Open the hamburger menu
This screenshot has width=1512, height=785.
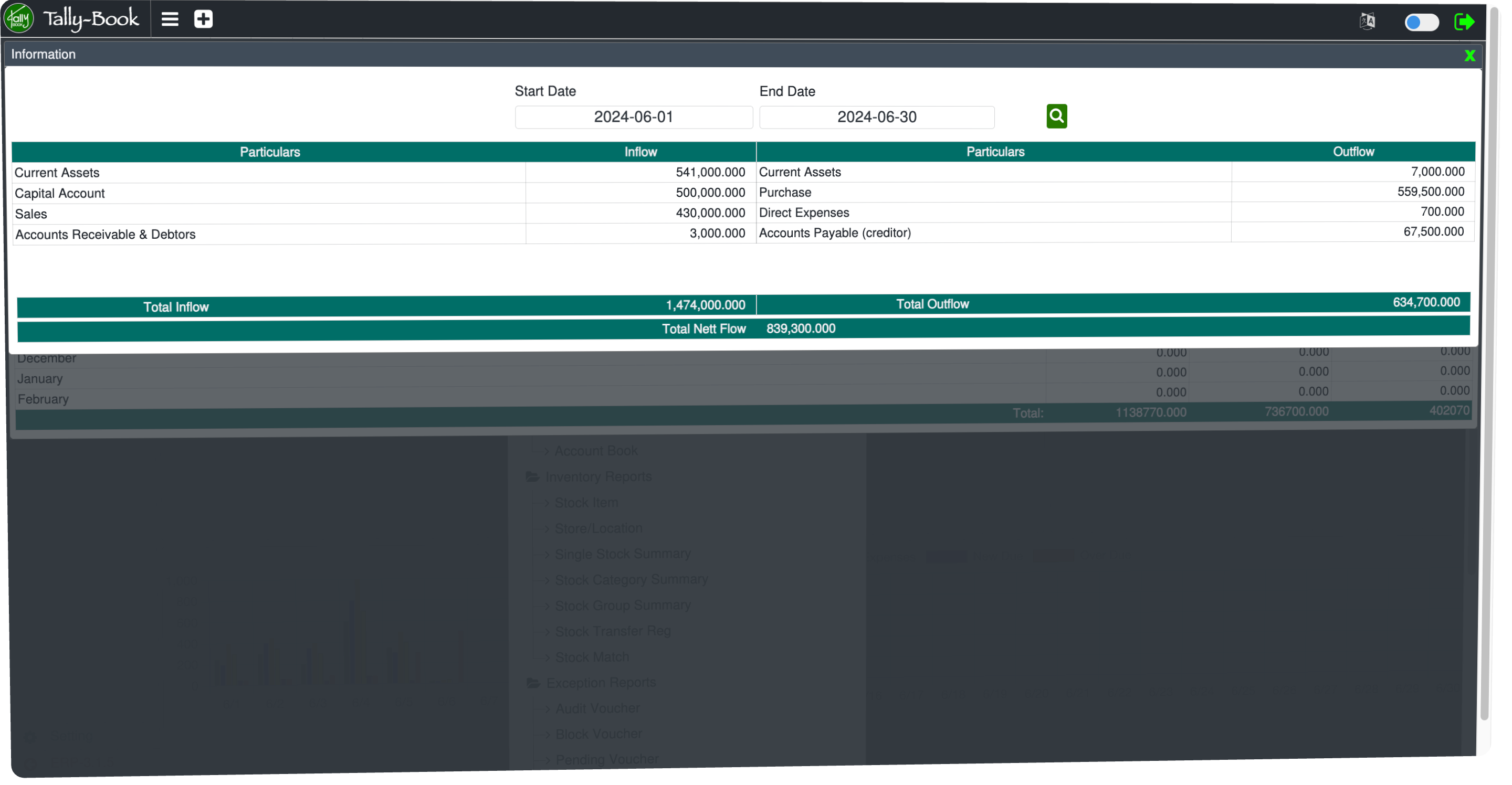[x=170, y=19]
